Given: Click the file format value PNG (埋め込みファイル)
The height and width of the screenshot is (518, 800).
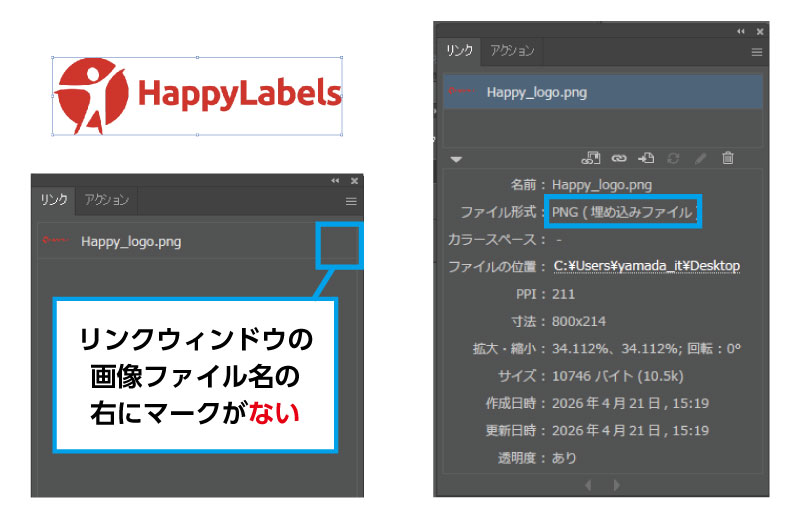Looking at the screenshot, I should click(625, 212).
